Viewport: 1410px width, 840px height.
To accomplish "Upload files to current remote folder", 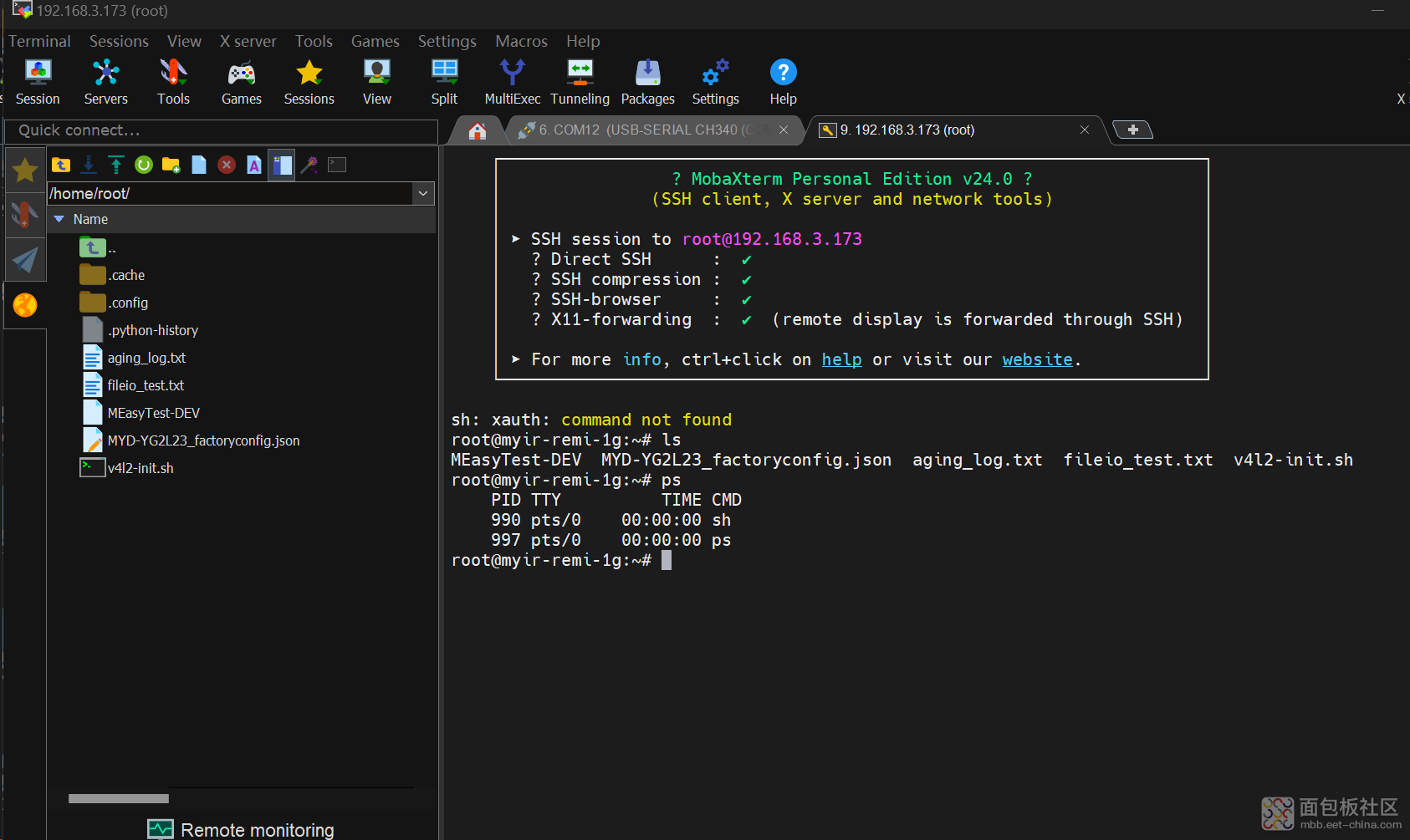I will [116, 165].
